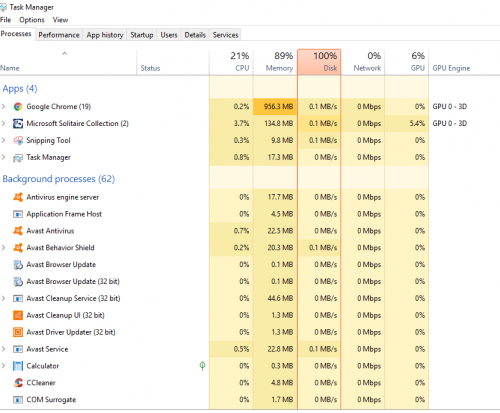Switch to the Startup tab
The width and height of the screenshot is (500, 413).
click(x=142, y=35)
